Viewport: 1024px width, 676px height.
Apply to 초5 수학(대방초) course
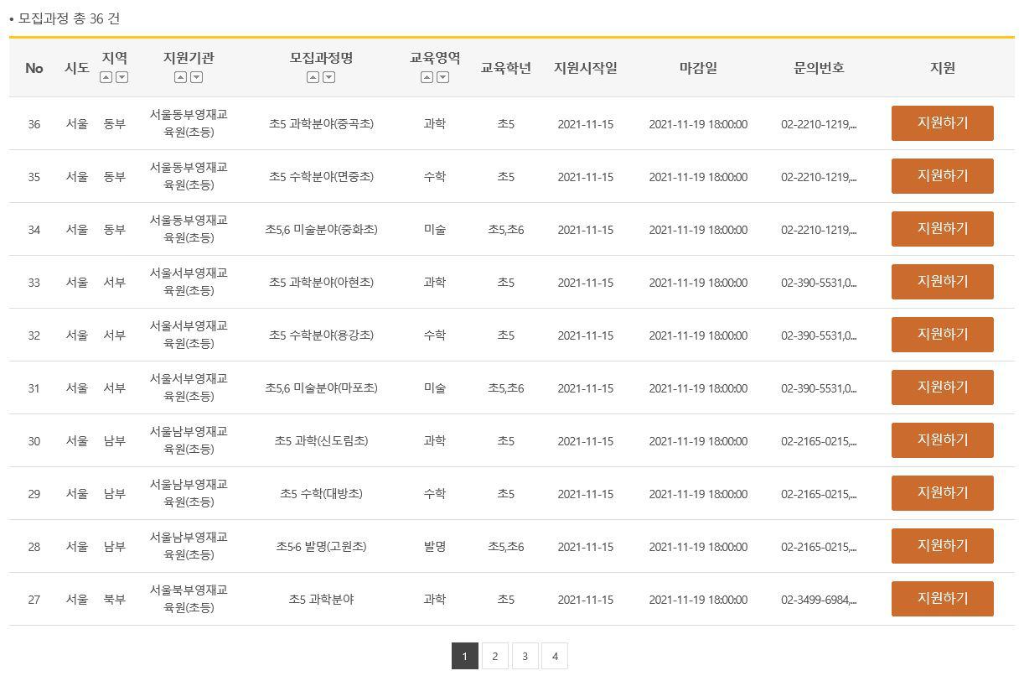click(x=942, y=494)
